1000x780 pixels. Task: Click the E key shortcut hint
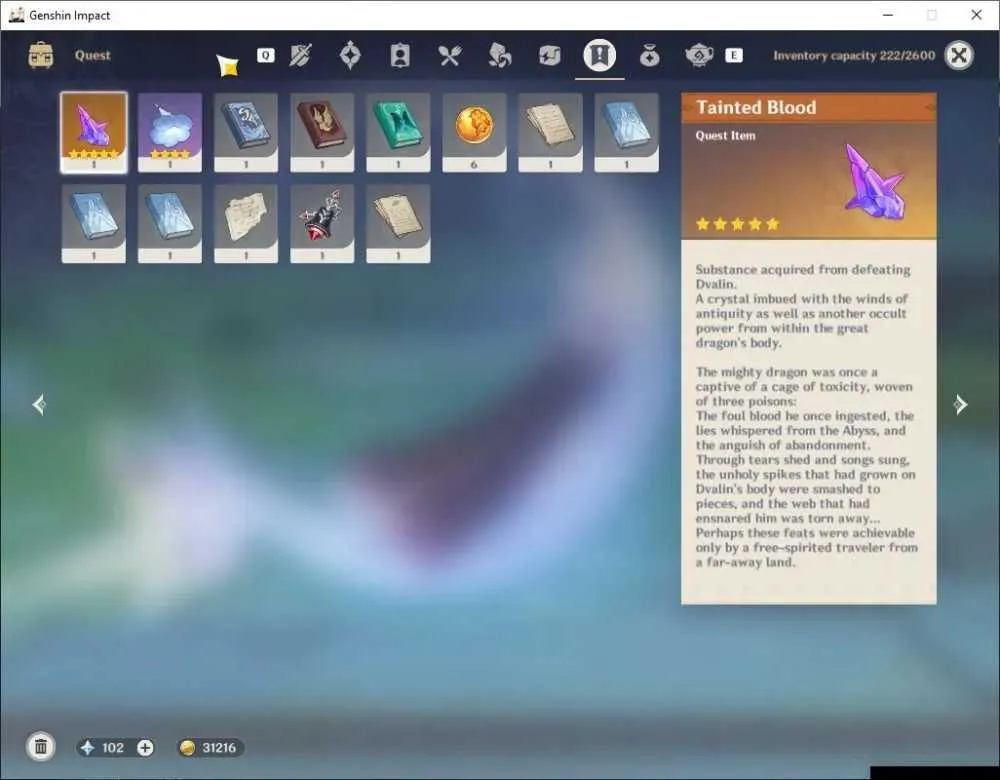pyautogui.click(x=733, y=55)
